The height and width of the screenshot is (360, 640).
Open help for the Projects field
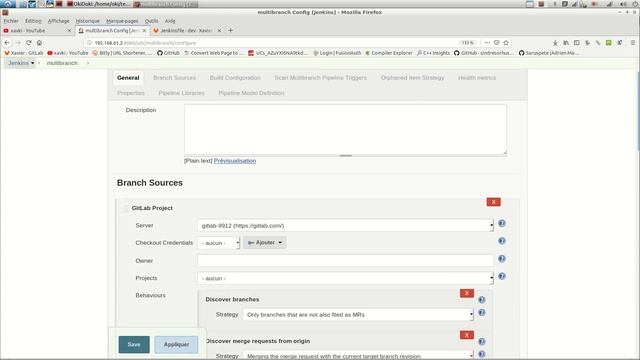click(502, 276)
